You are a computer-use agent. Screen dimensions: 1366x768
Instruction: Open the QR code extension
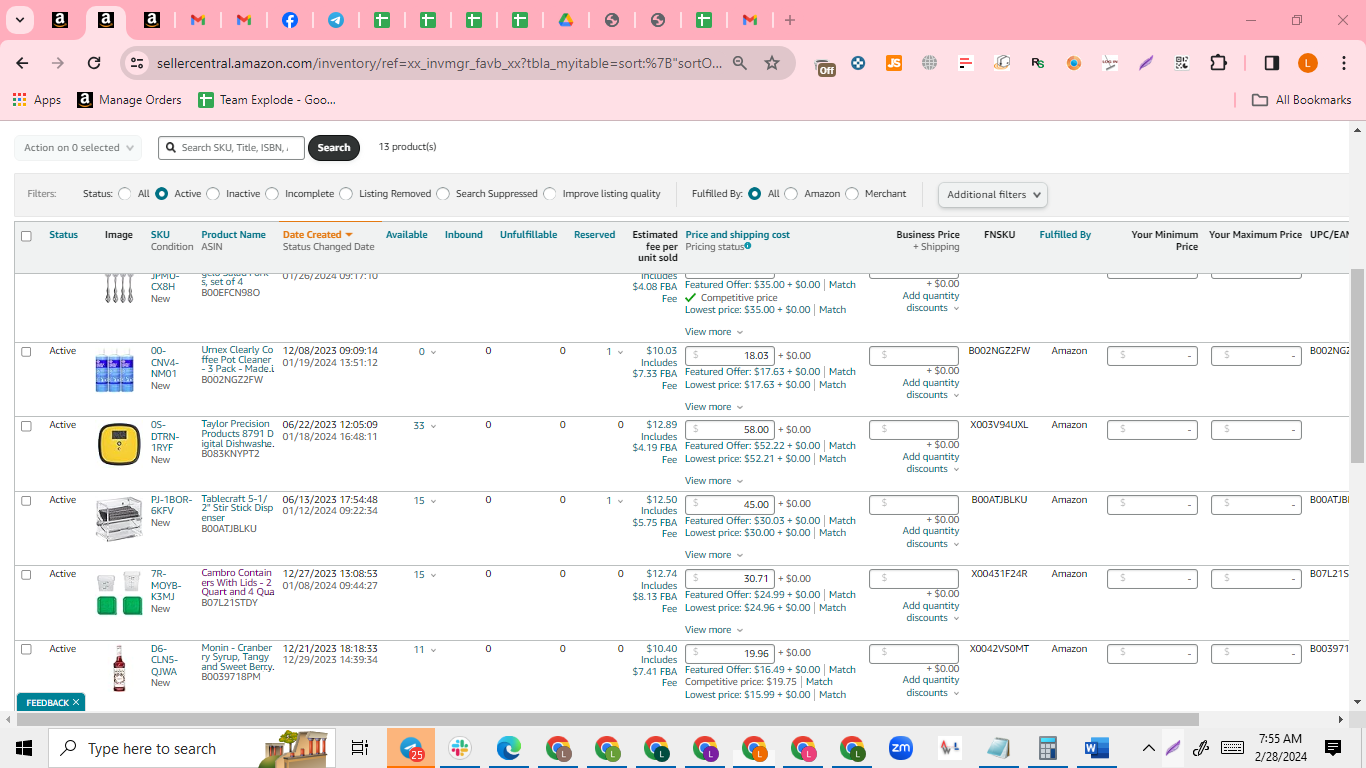click(x=1182, y=63)
